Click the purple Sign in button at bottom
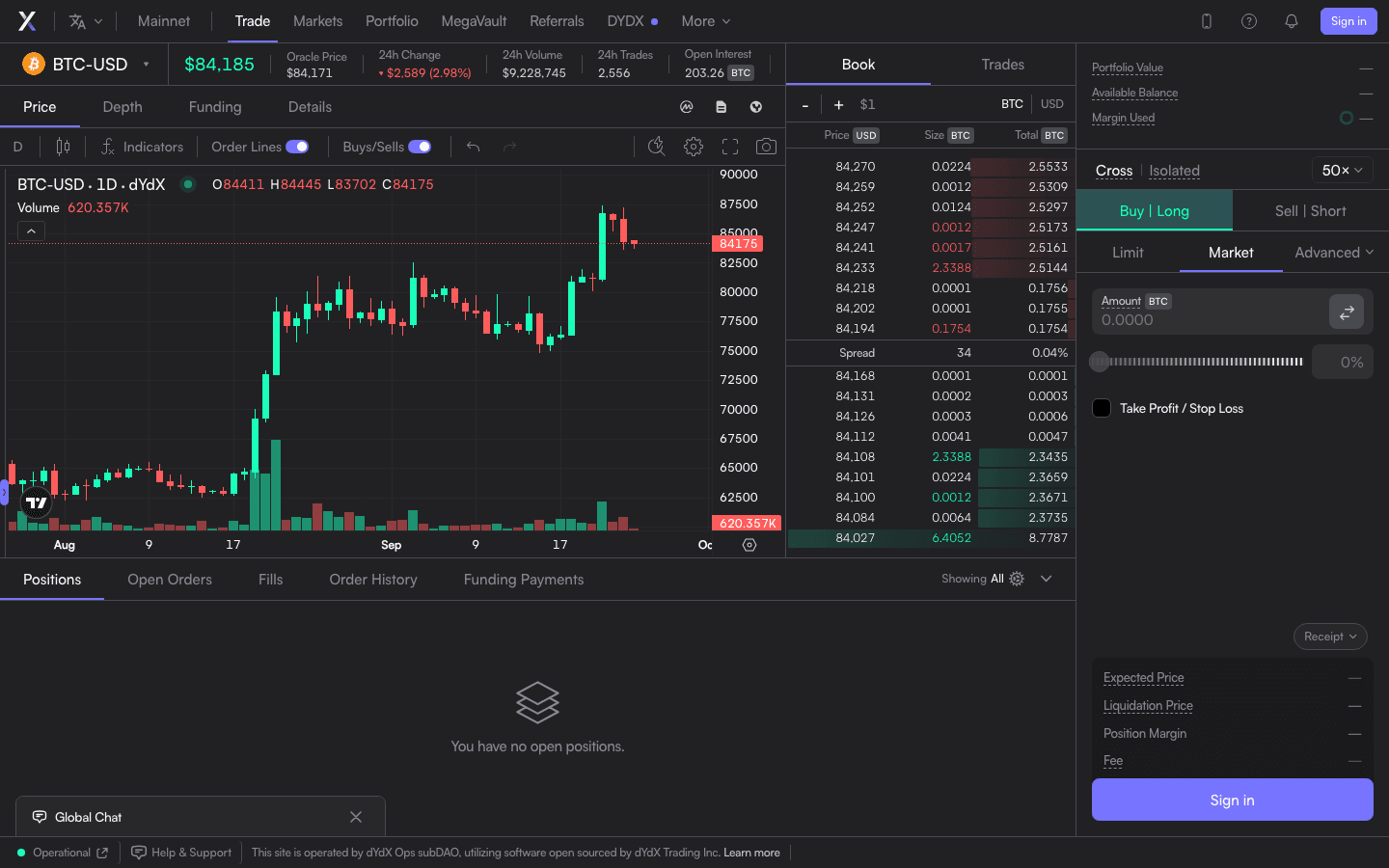This screenshot has height=868, width=1389. (x=1233, y=800)
